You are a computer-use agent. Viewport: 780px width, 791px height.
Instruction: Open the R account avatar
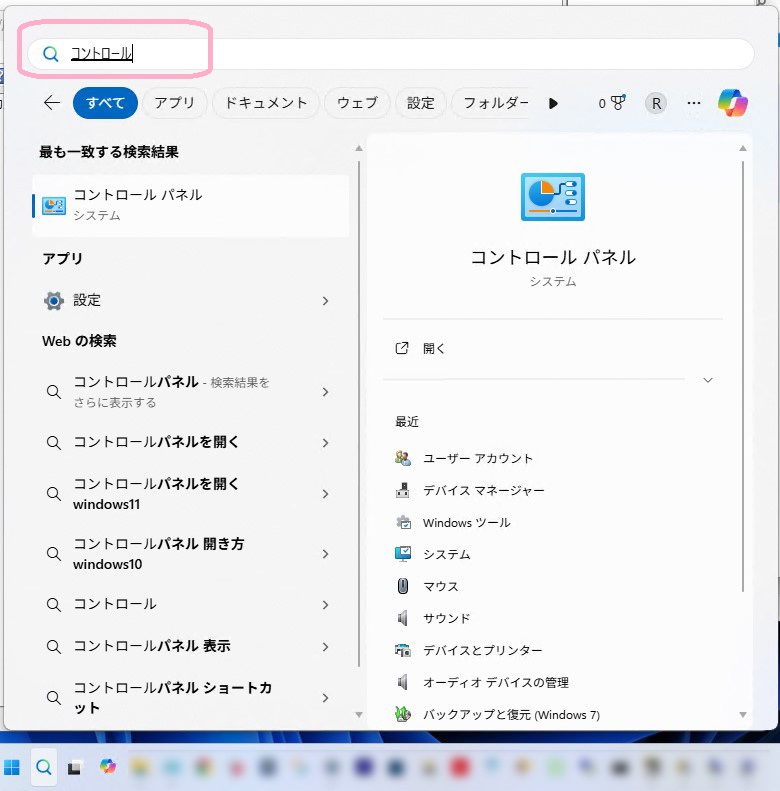(x=656, y=103)
